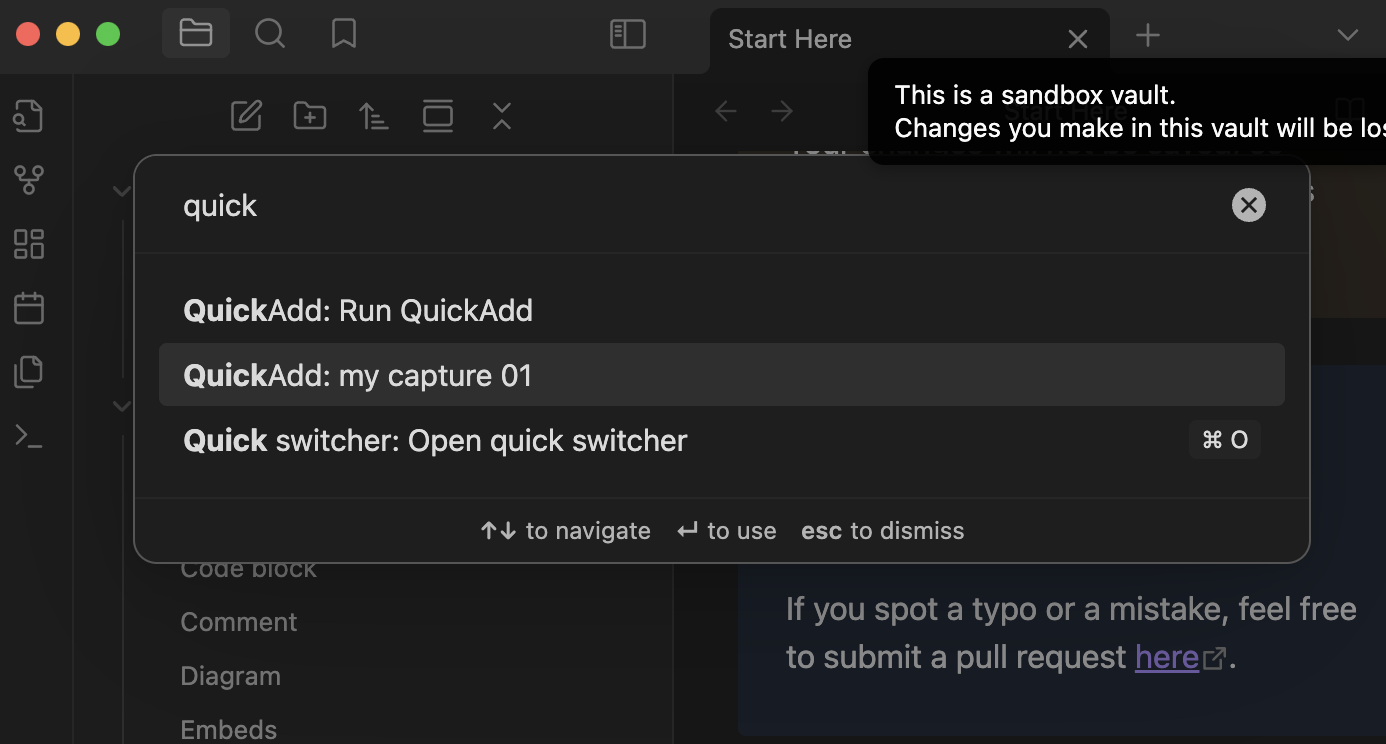Clear the command palette search text

(1248, 205)
